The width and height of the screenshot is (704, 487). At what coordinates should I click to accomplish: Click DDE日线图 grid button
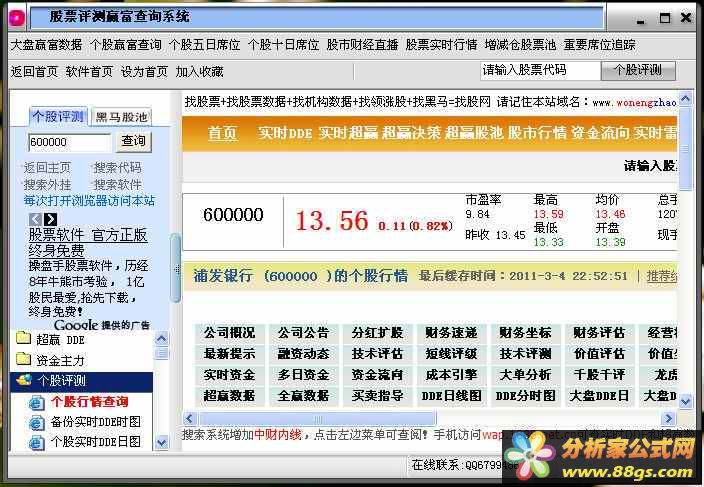tap(452, 396)
